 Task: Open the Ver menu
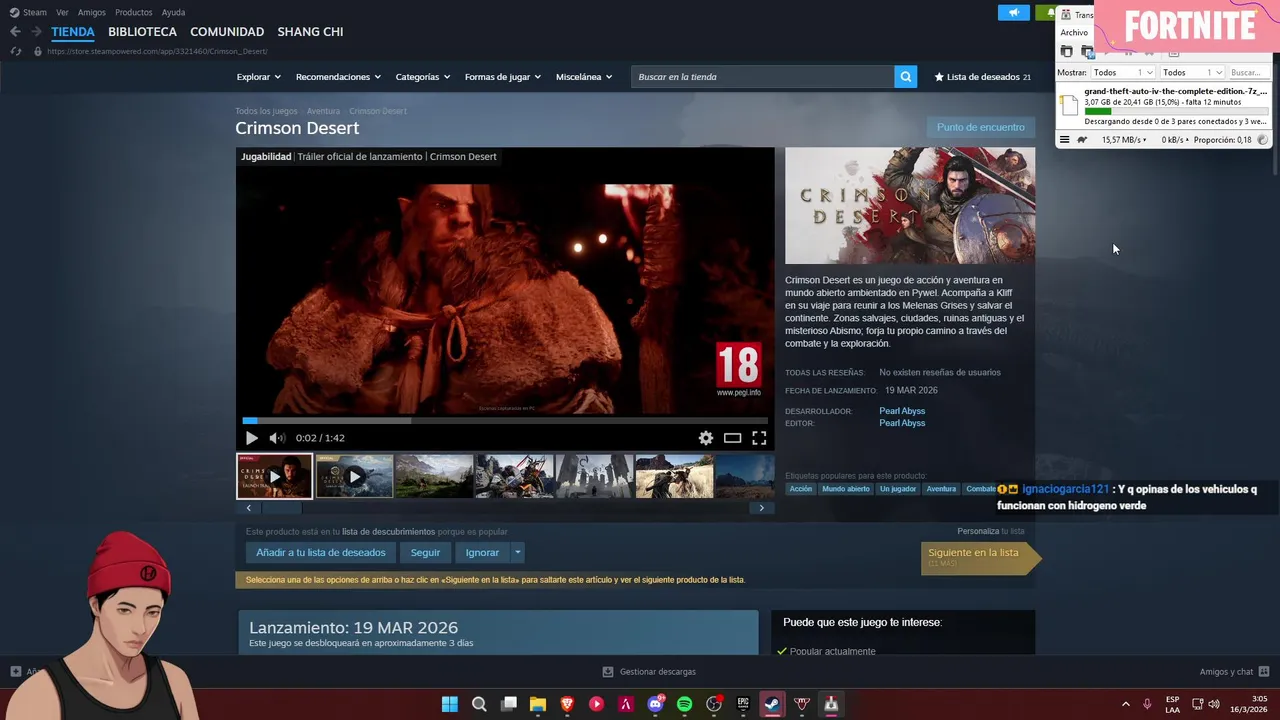pos(62,12)
